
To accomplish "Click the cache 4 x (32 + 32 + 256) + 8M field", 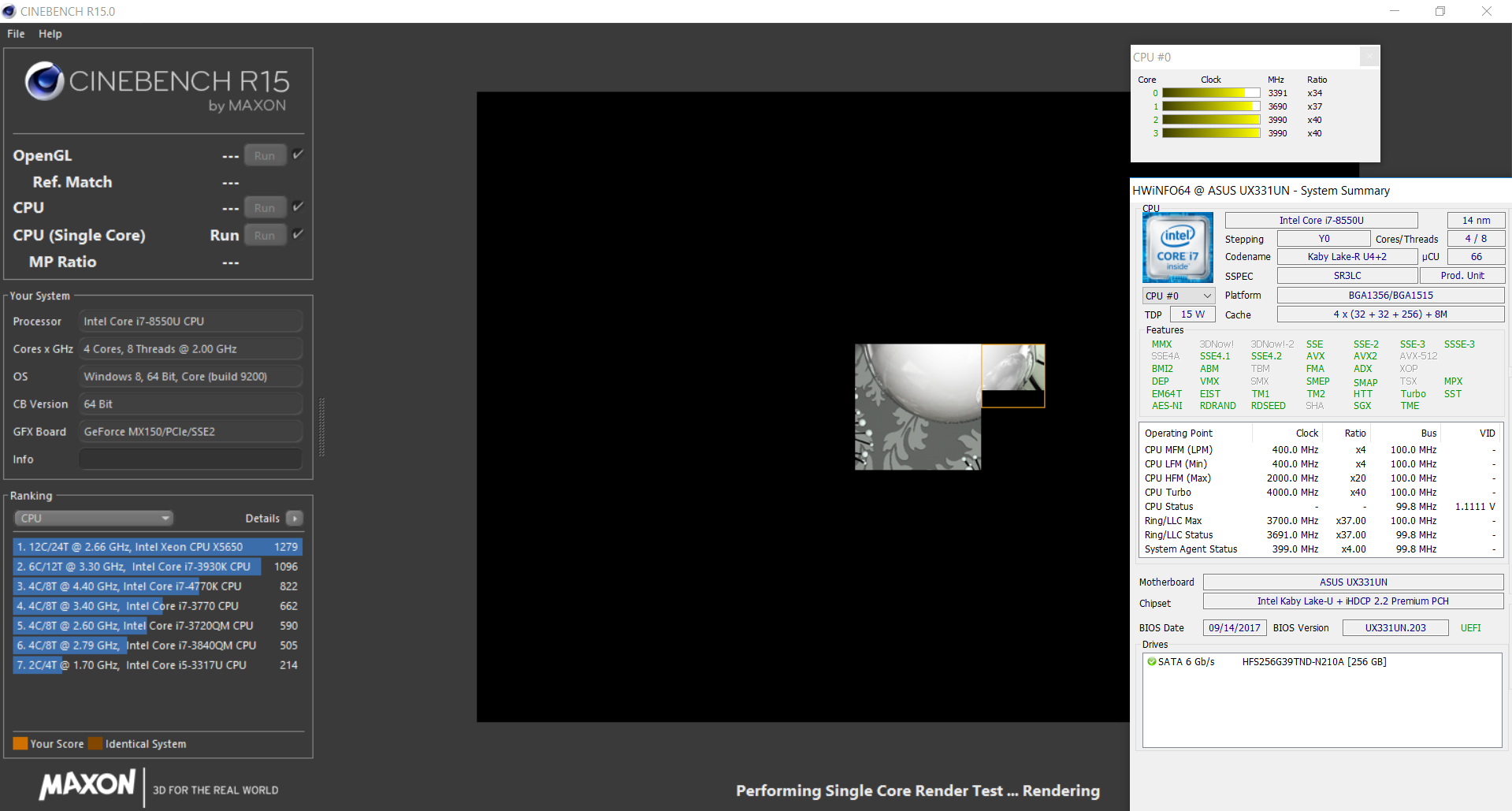I will (1391, 314).
